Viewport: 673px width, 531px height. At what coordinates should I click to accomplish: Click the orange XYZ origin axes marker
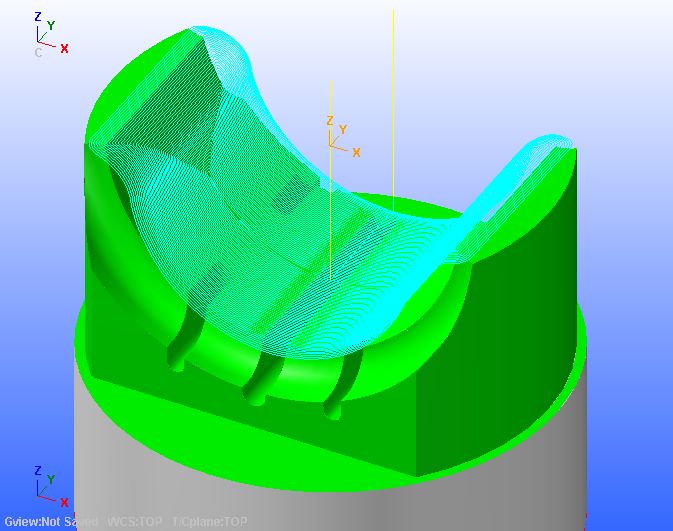point(343,137)
